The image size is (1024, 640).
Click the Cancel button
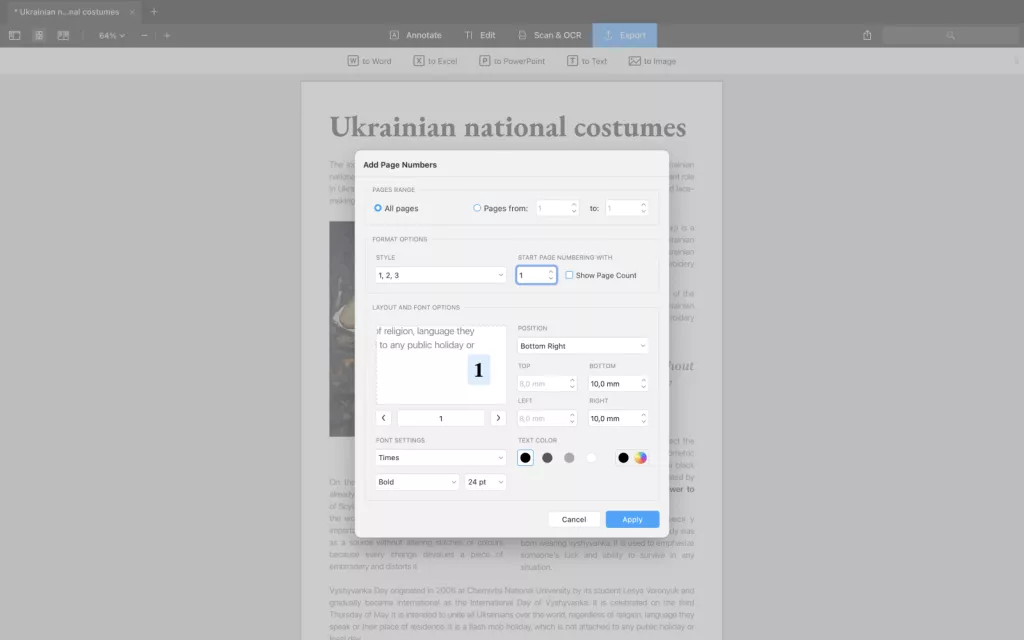click(574, 519)
